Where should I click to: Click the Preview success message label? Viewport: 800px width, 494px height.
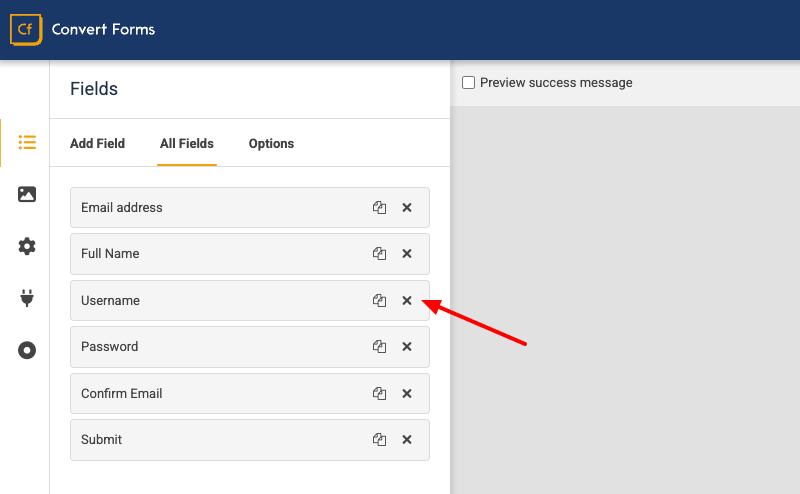(556, 83)
